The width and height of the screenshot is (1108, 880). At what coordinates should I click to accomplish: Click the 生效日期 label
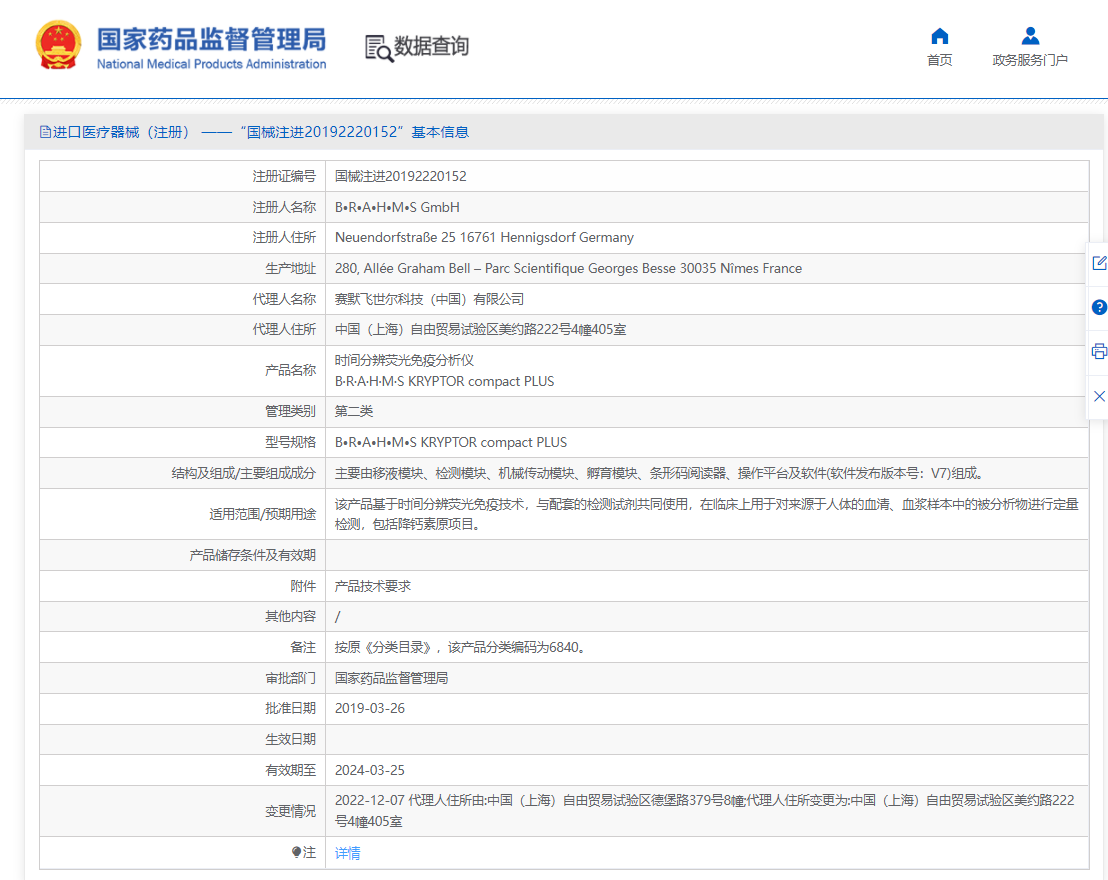(x=290, y=739)
